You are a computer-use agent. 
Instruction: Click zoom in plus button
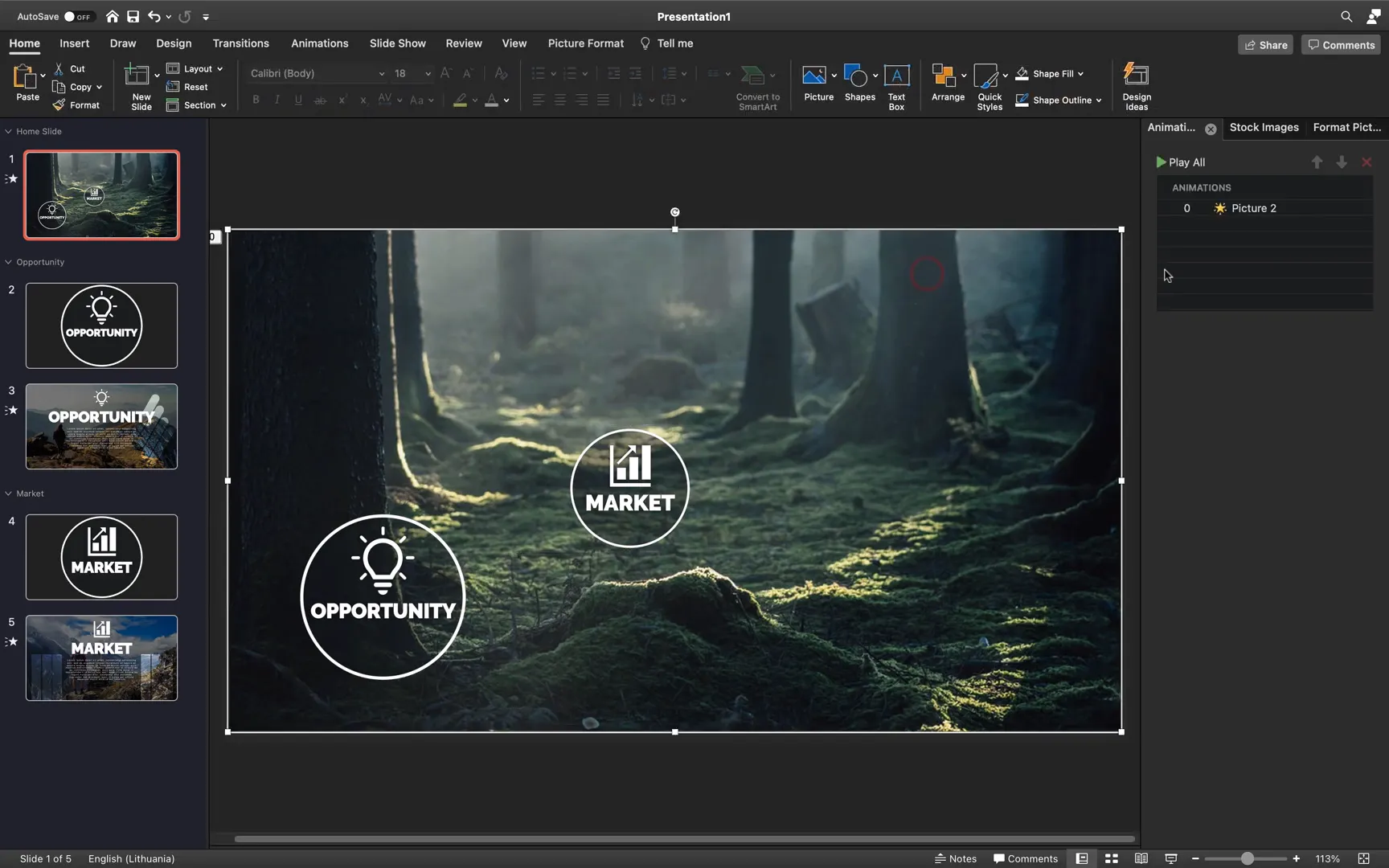click(1296, 858)
